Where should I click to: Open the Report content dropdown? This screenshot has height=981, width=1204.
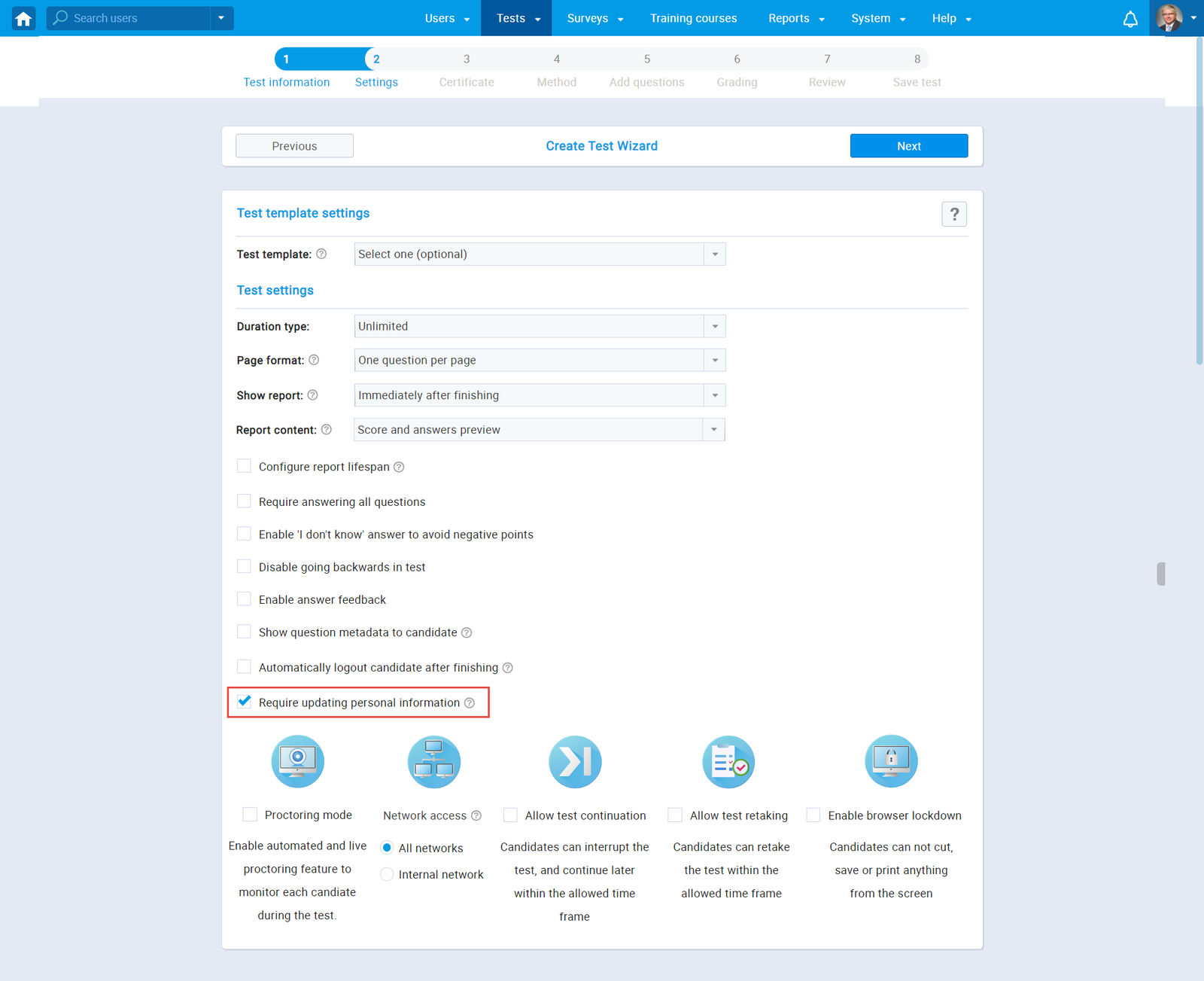tap(540, 430)
